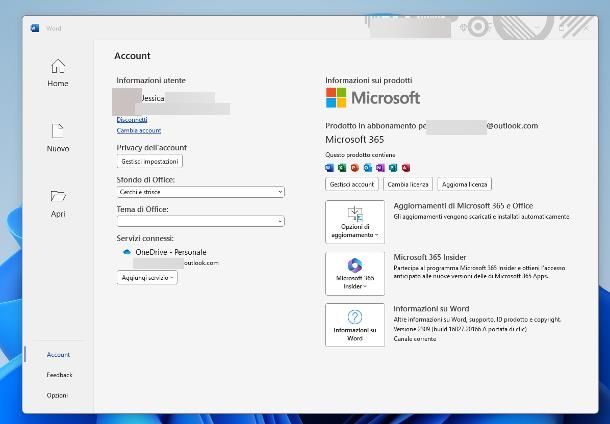Click the OneNote product icon

click(380, 168)
